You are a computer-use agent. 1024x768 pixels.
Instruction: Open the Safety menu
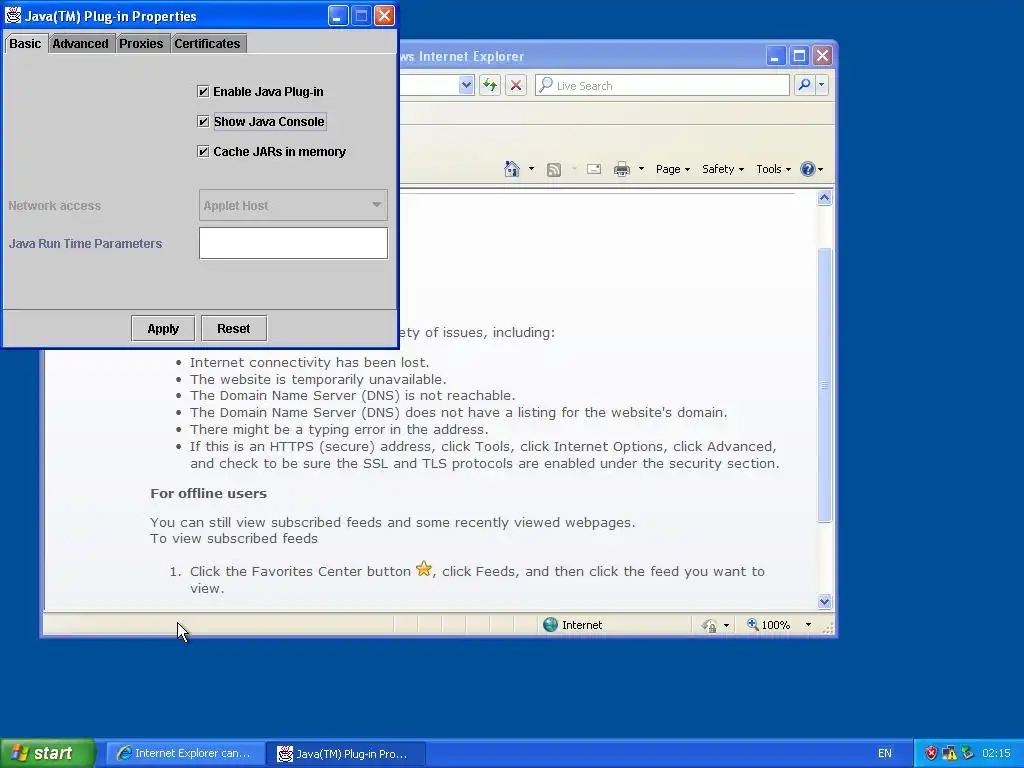(x=722, y=169)
